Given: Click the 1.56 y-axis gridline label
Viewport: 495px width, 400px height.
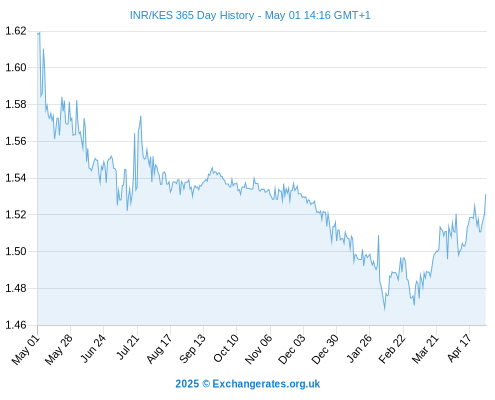Looking at the screenshot, I should [16, 141].
